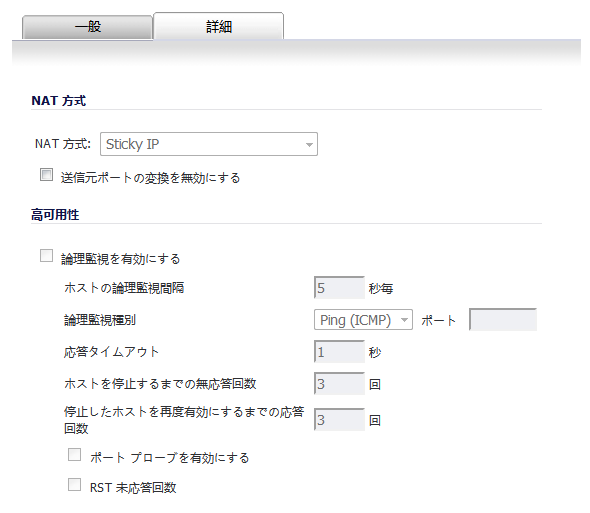590x513 pixels.
Task: Click the 停止したホストを再度有効にする応答回数 field
Action: click(x=339, y=419)
